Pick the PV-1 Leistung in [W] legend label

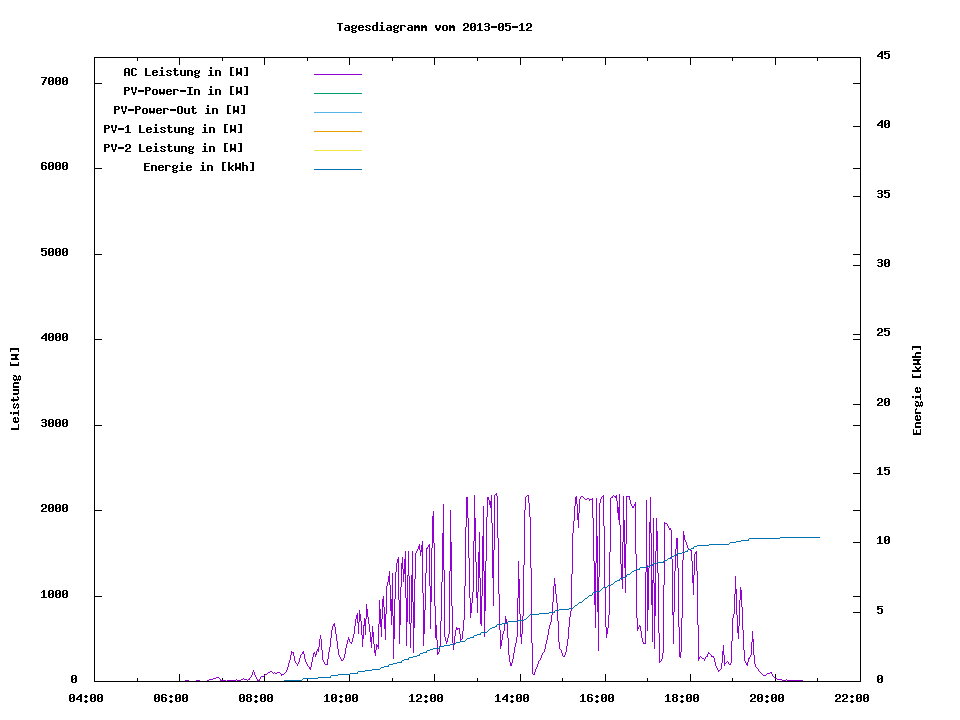[x=173, y=129]
